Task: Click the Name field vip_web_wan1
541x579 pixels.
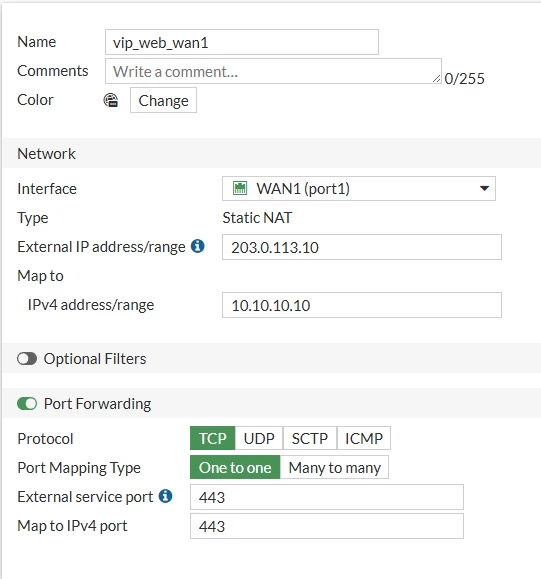Action: 242,42
